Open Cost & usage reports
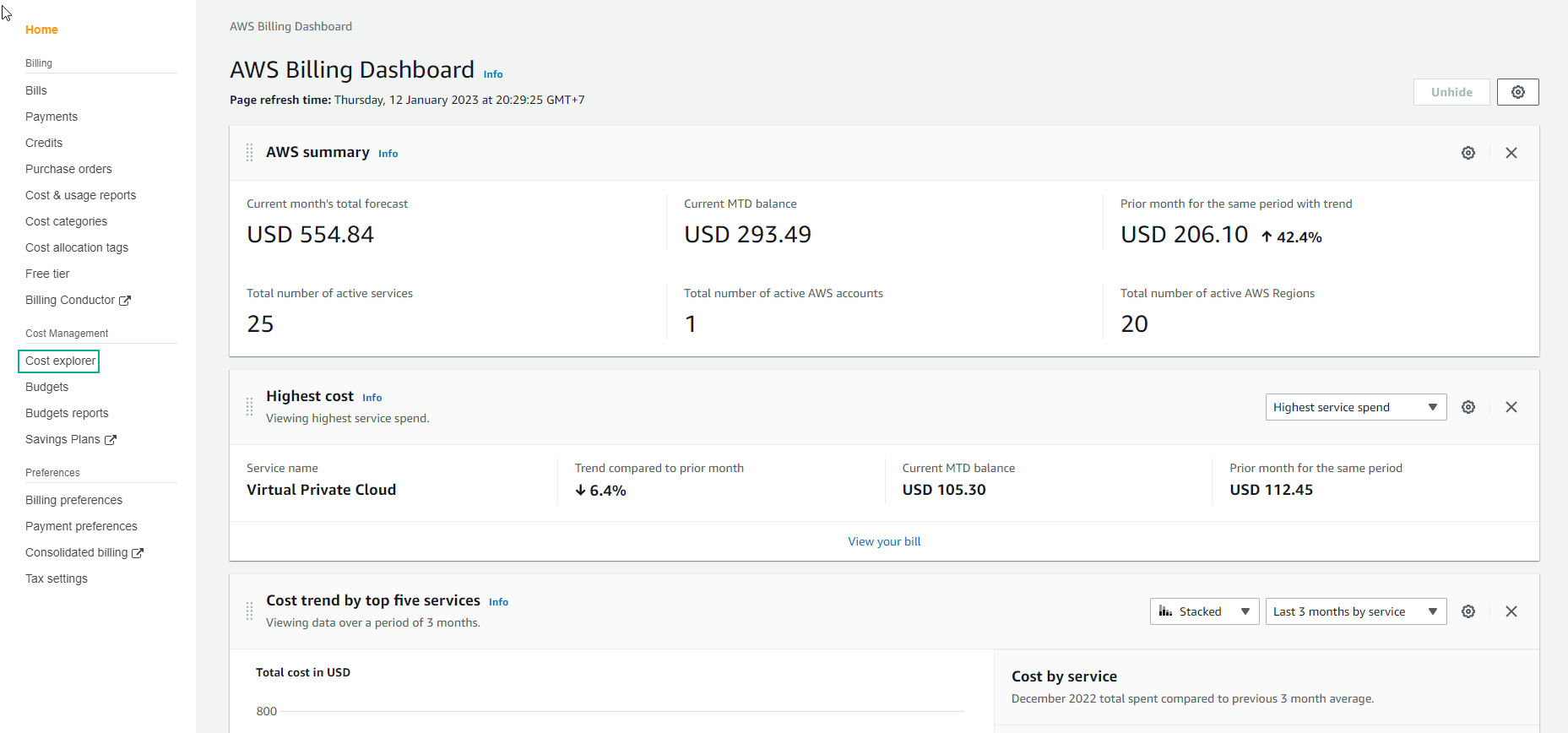Image resolution: width=1568 pixels, height=733 pixels. (x=80, y=195)
